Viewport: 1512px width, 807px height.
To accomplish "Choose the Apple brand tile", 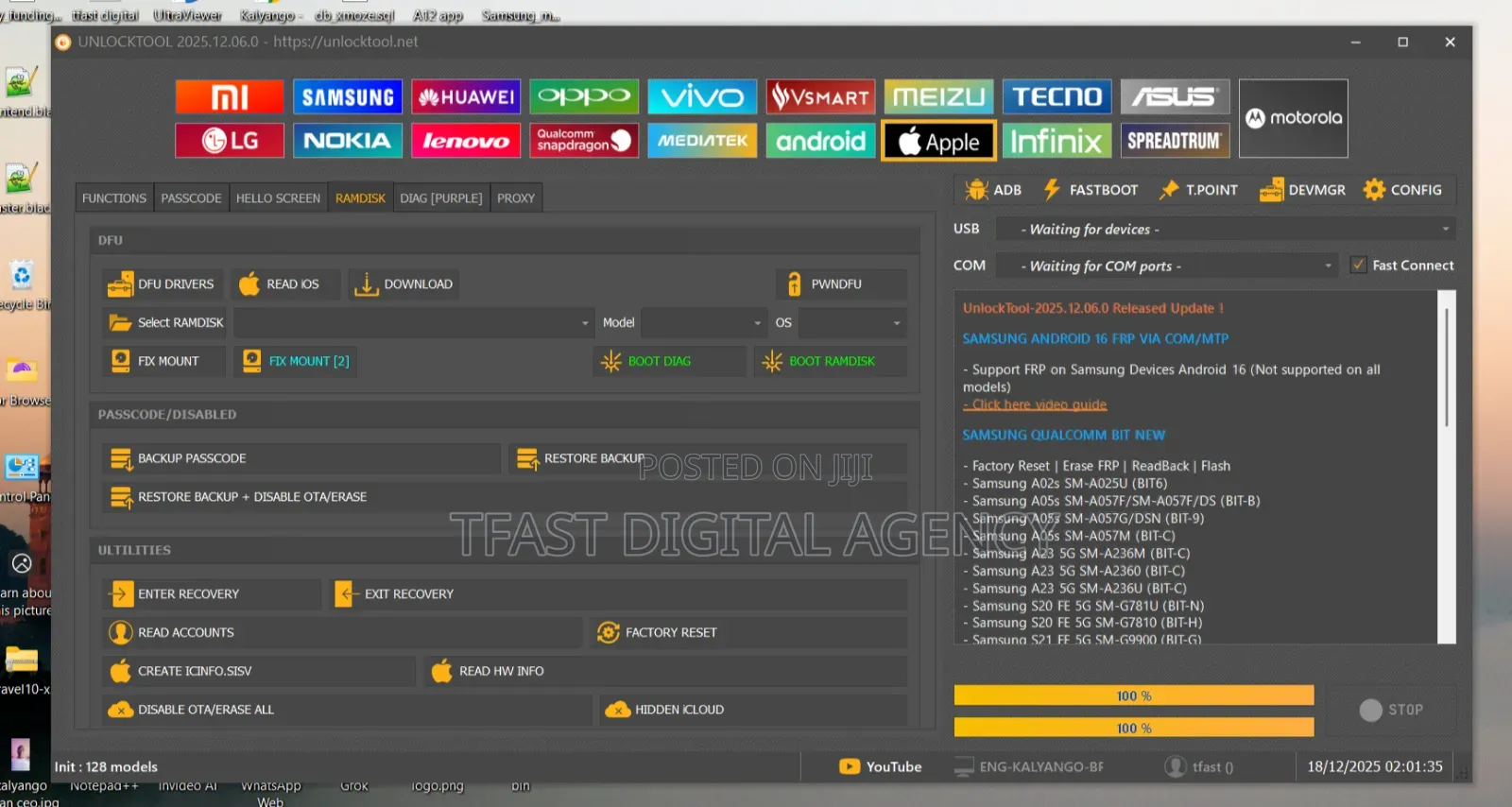I will point(938,141).
